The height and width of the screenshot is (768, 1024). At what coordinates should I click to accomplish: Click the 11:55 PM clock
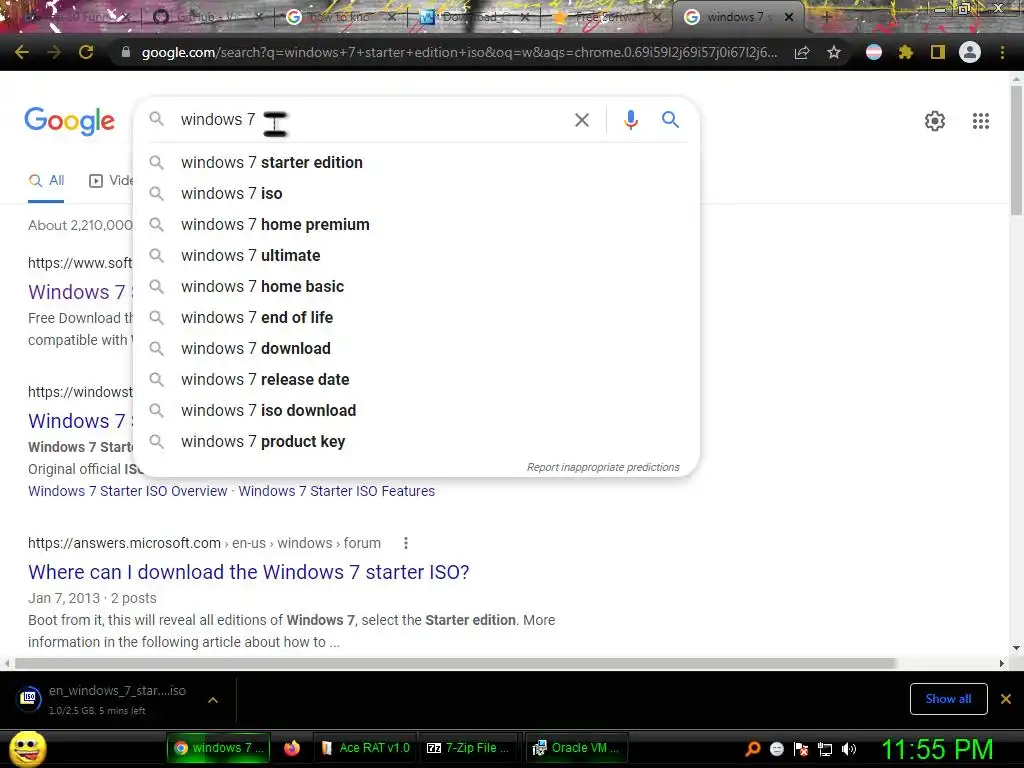937,749
